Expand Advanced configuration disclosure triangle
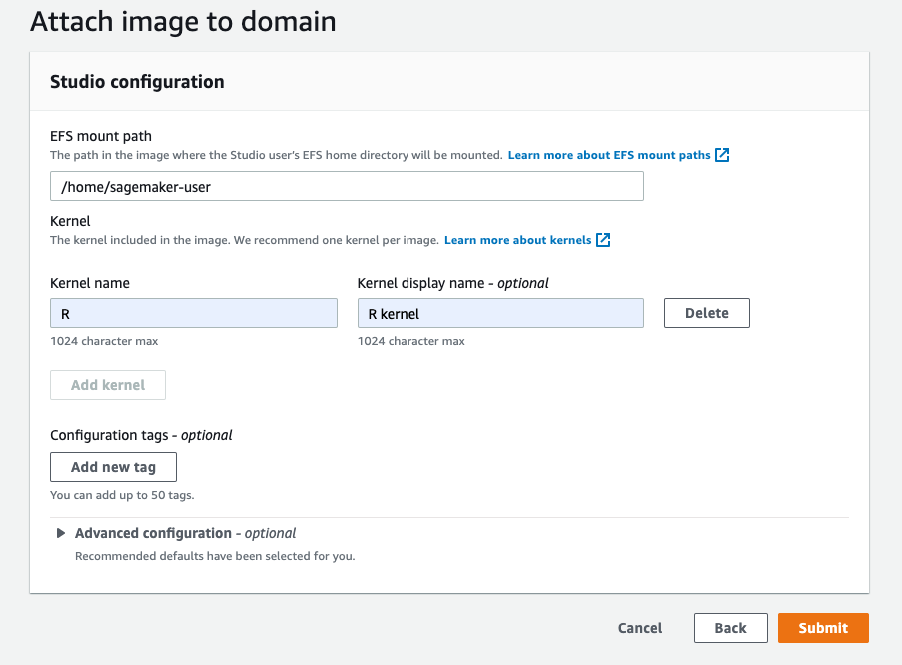 pos(62,534)
